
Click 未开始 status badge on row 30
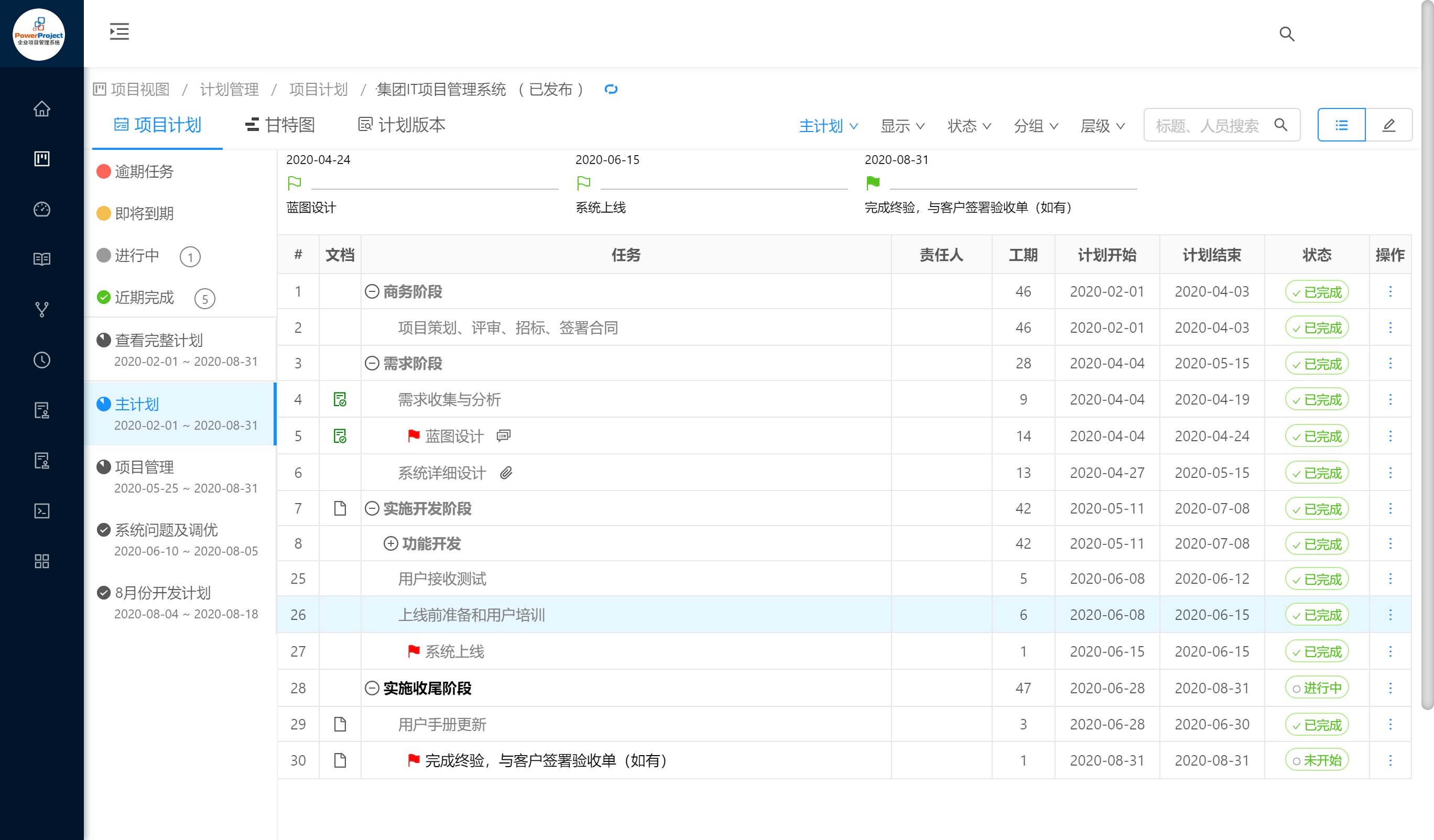pos(1317,760)
